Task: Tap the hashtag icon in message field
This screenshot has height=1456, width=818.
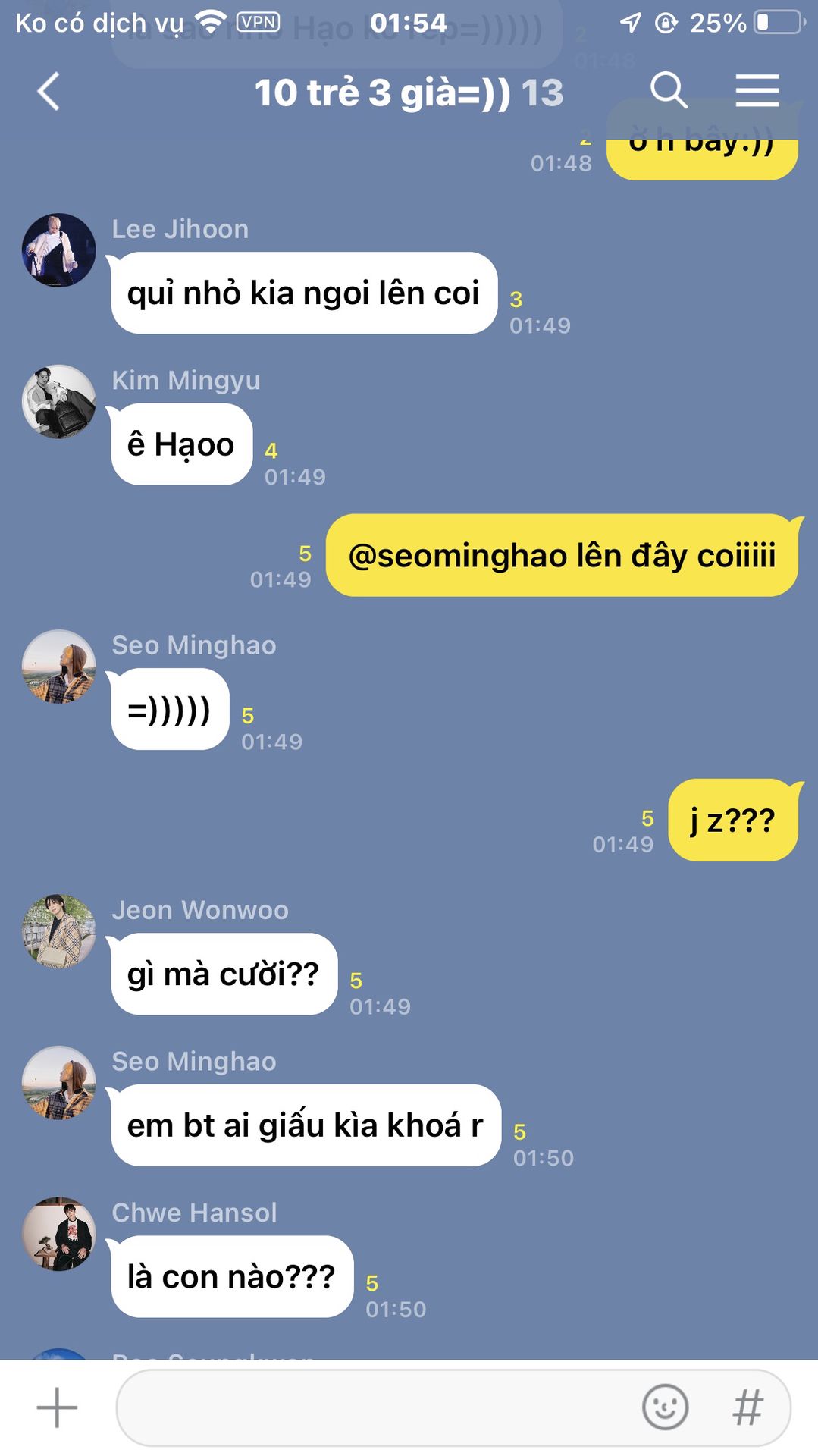Action: 747,1407
